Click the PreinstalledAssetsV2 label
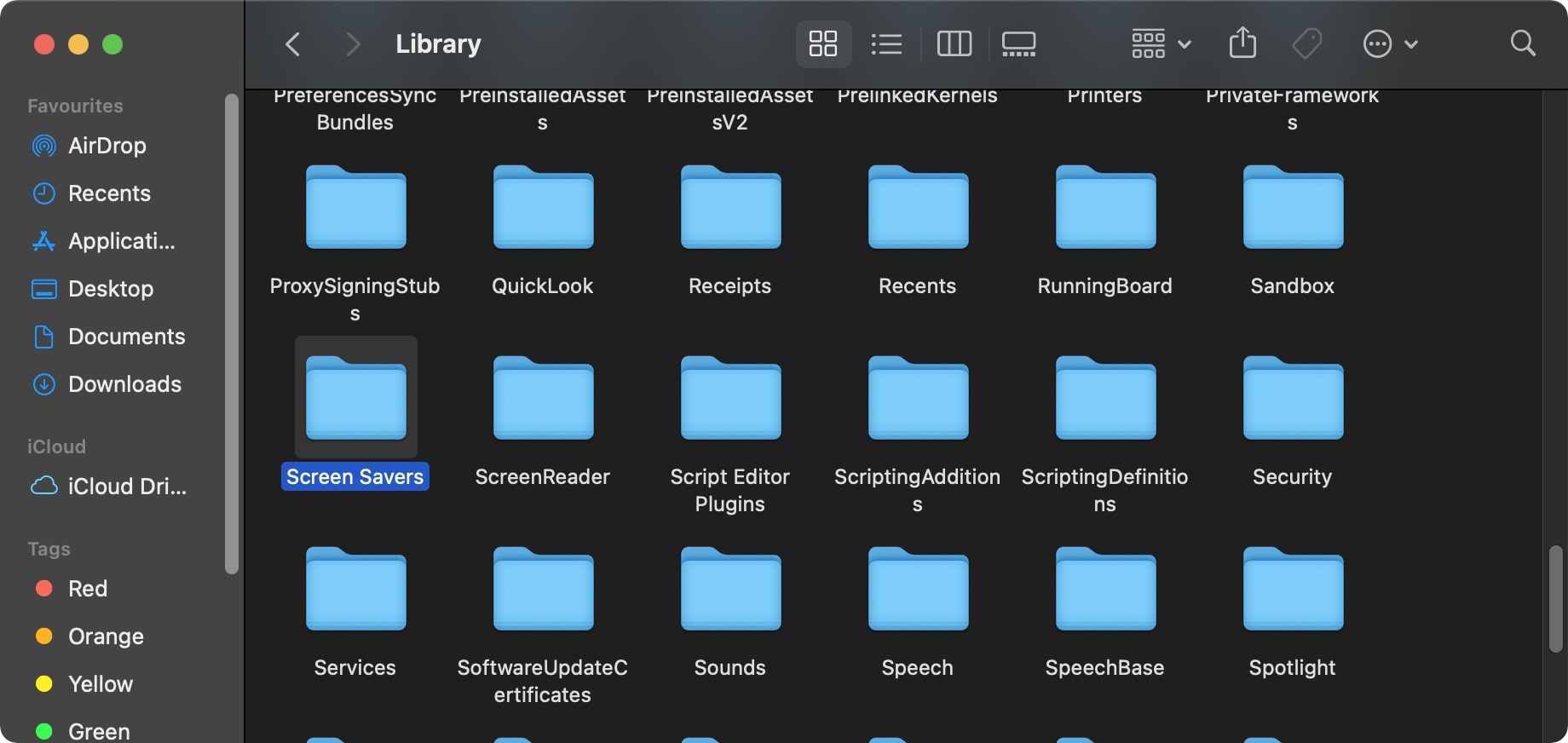The image size is (1568, 743). [730, 109]
